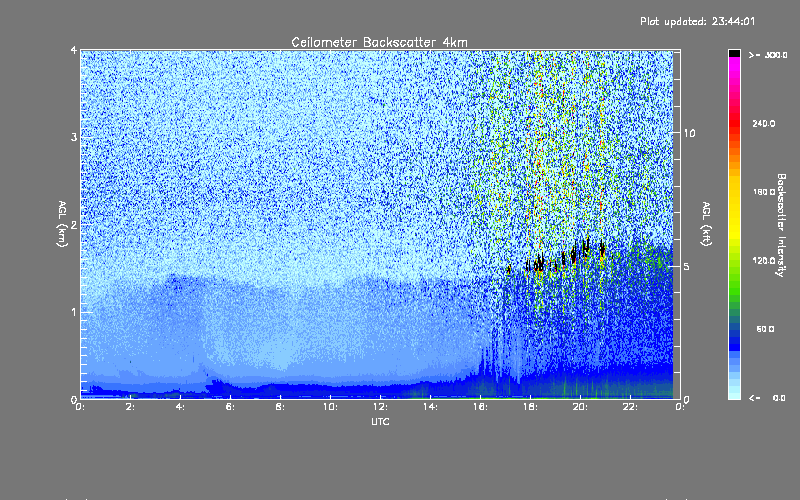Click the '240.0' colorbar value
This screenshot has width=800, height=500.
click(764, 124)
